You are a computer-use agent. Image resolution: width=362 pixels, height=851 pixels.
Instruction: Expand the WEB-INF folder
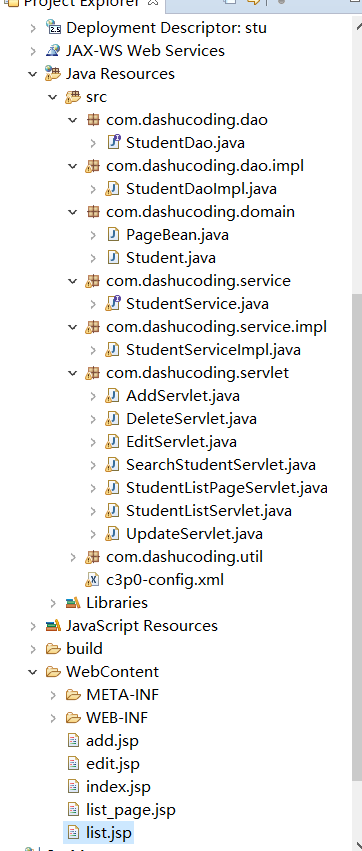pyautogui.click(x=53, y=717)
